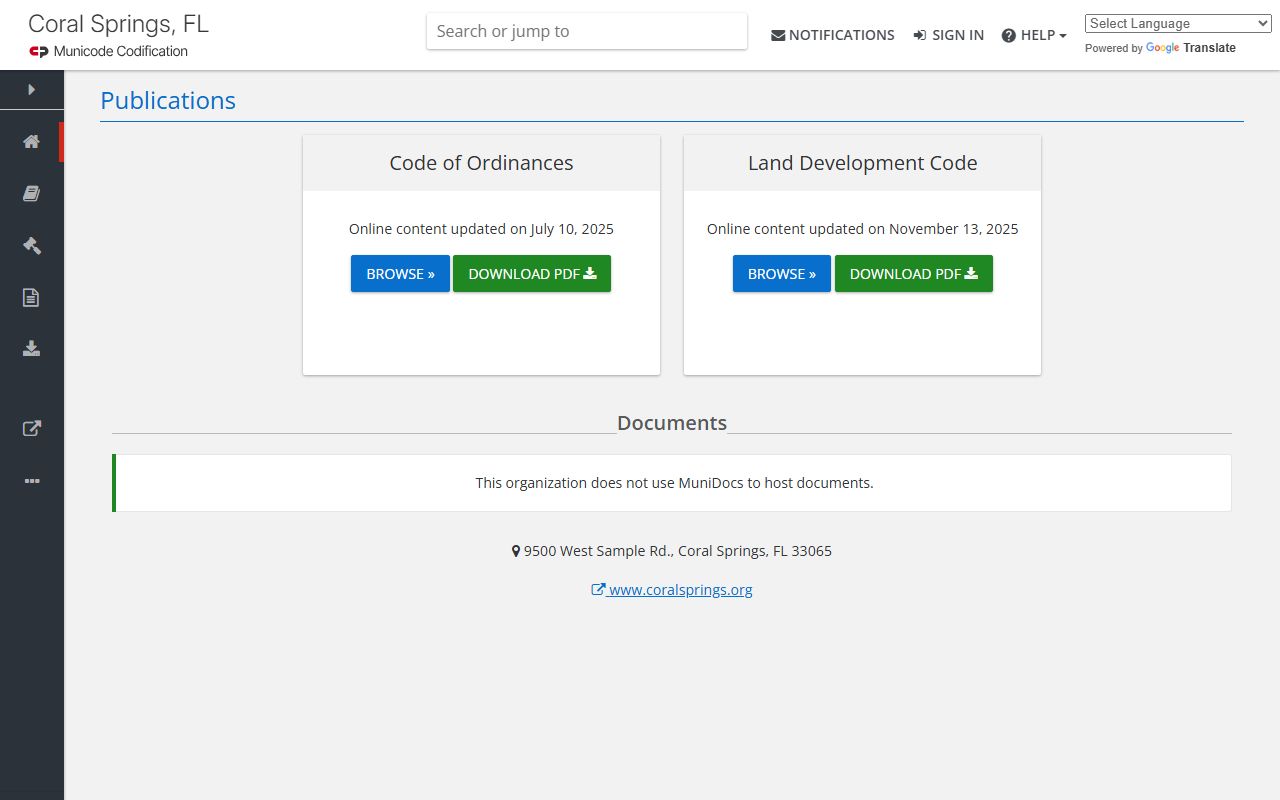Click the download tray icon in sidebar
This screenshot has width=1280, height=800.
coord(31,349)
